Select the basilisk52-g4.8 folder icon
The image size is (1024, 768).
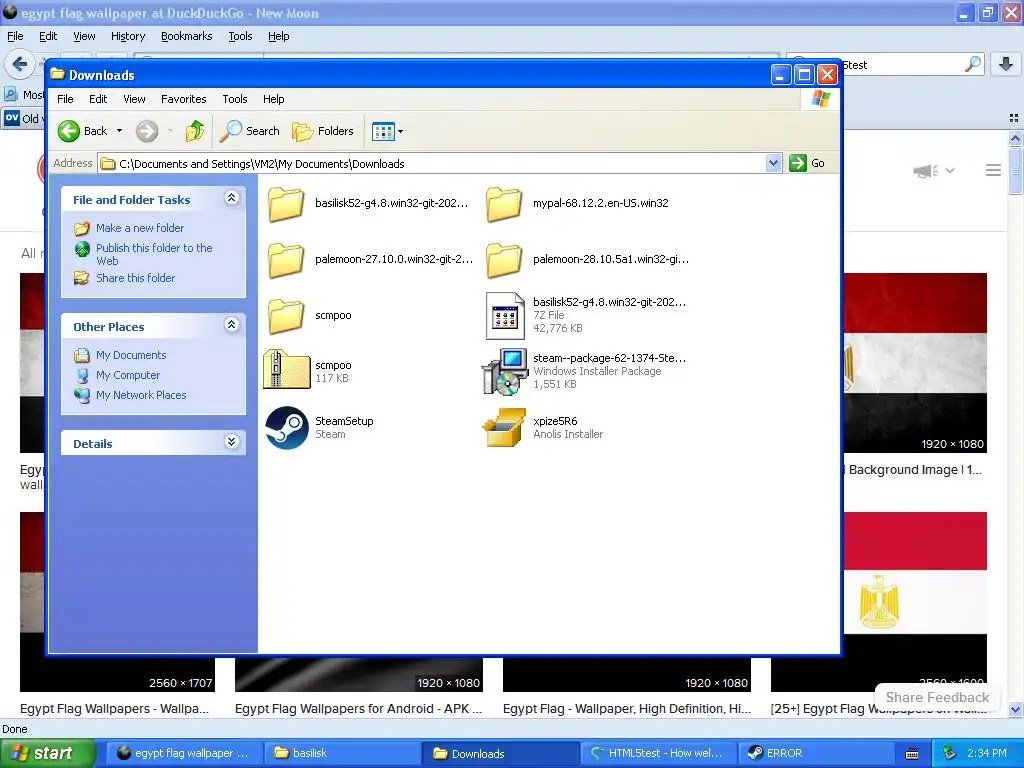[x=286, y=204]
